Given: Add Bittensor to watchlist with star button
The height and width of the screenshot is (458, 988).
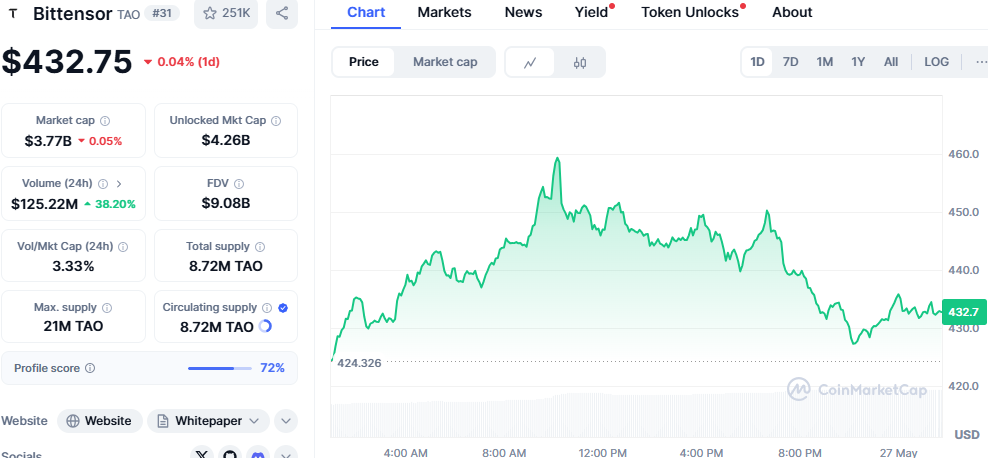Looking at the screenshot, I should 226,13.
